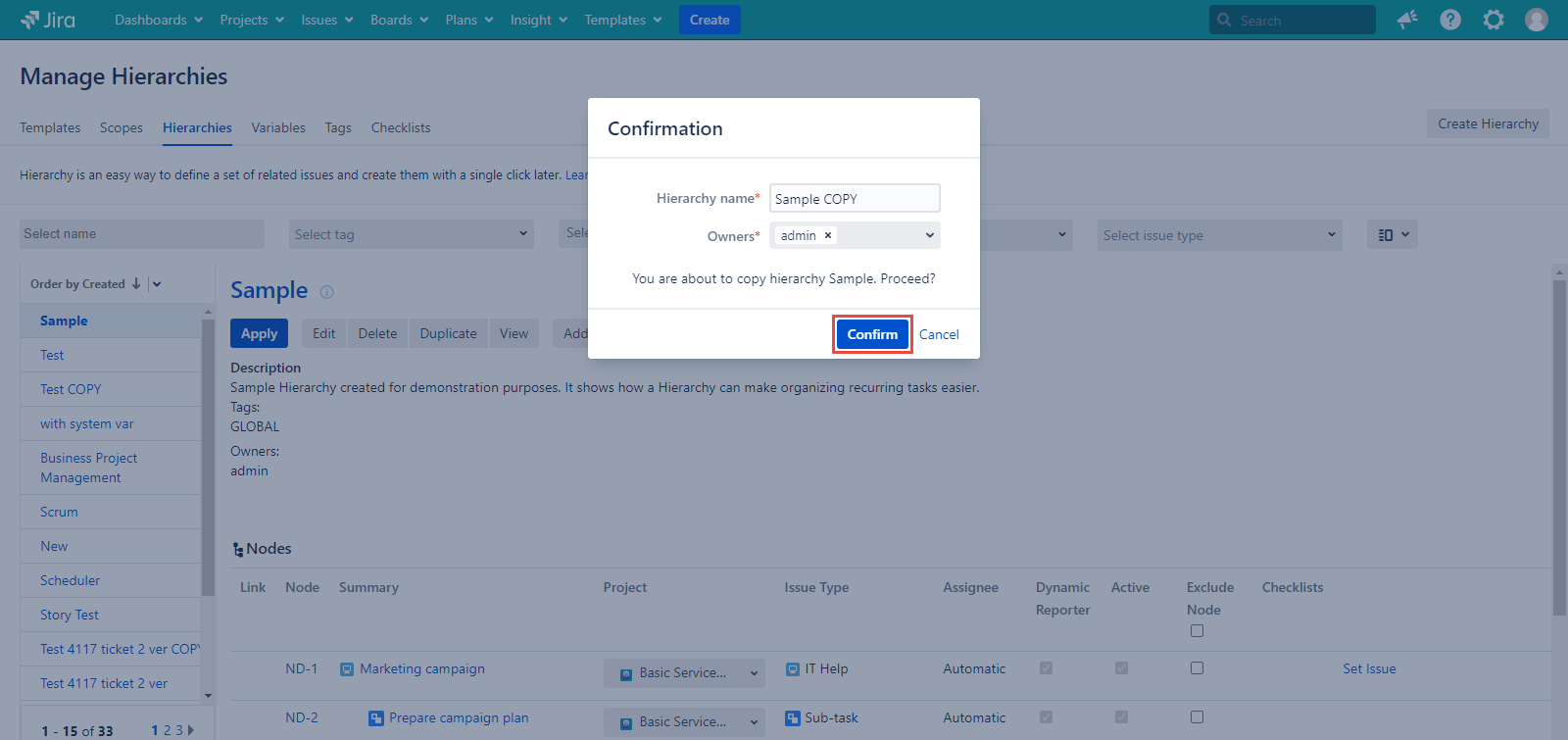Toggle Exclude Node checkbox for ND-2
Viewport: 1568px width, 740px height.
click(x=1197, y=717)
